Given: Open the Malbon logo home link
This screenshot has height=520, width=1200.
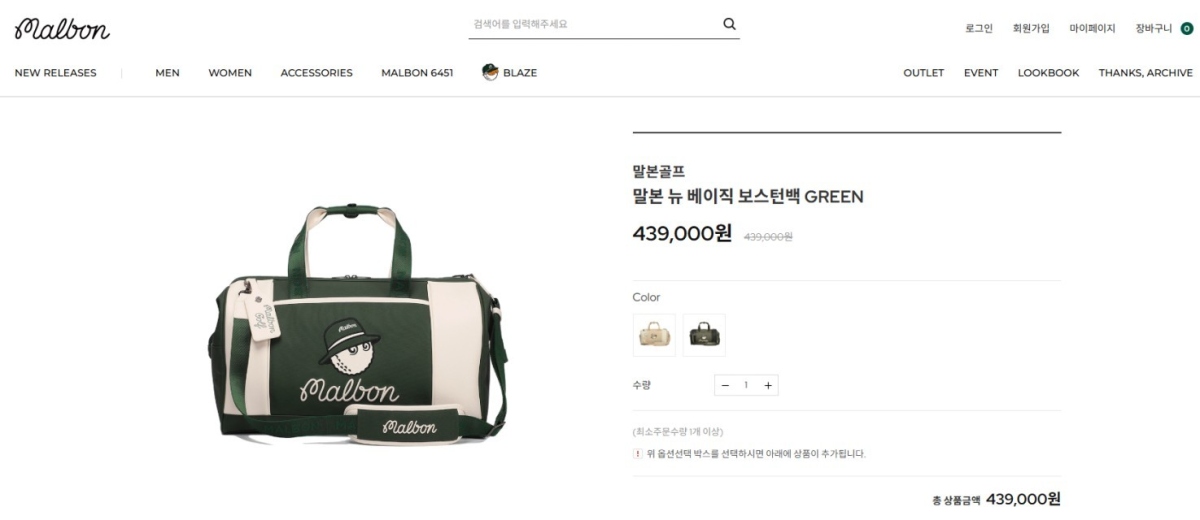Looking at the screenshot, I should click(x=62, y=28).
